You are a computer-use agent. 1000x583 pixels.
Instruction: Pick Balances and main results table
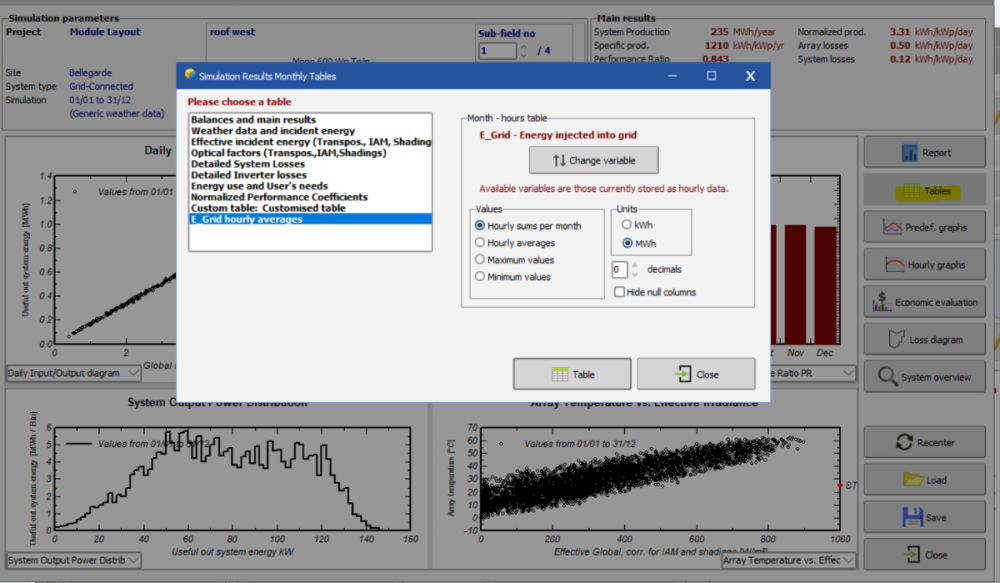click(253, 120)
